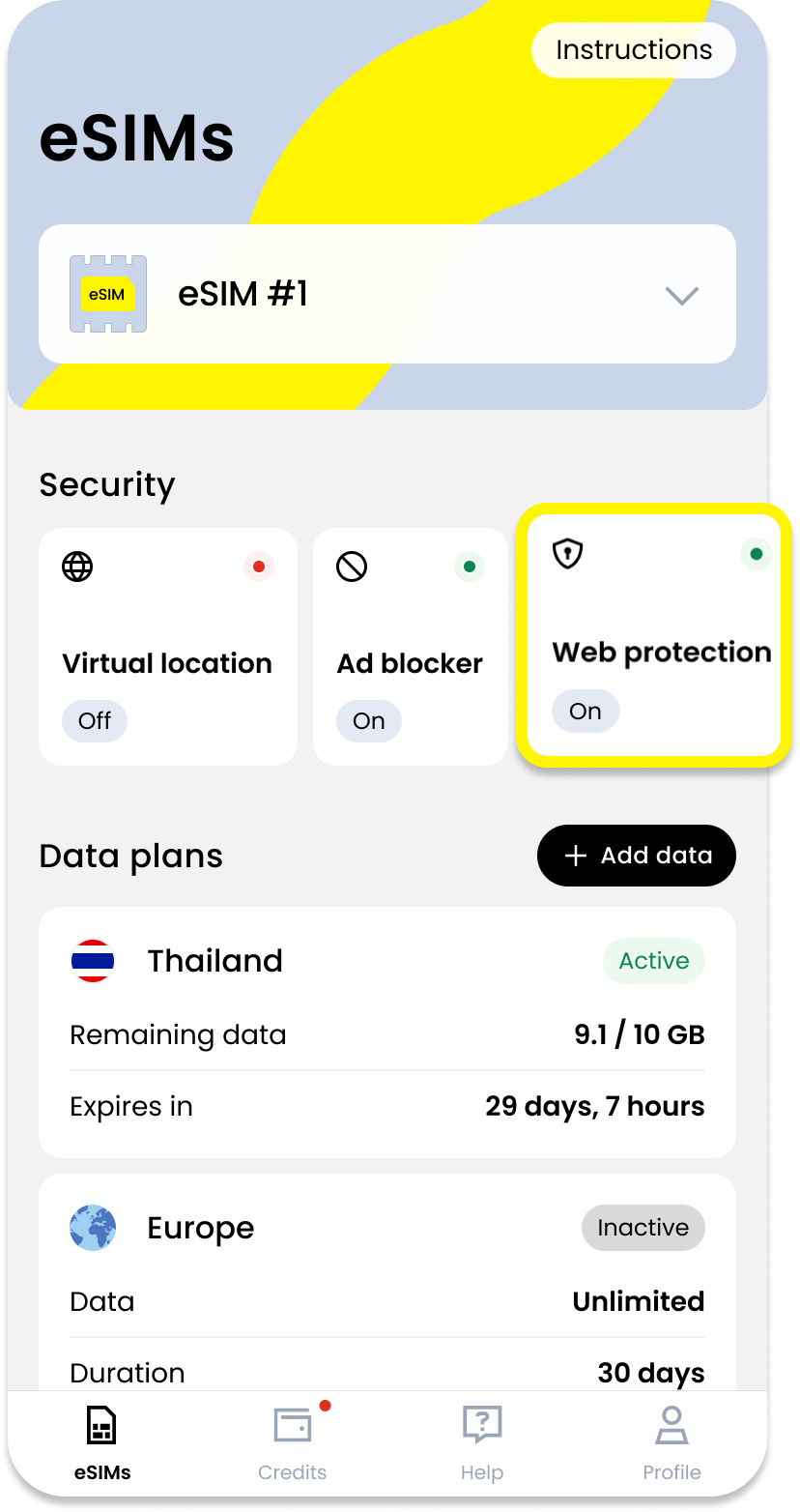Toggle Ad blocker On status pill
Screen dimensions: 800x1512
(x=369, y=721)
